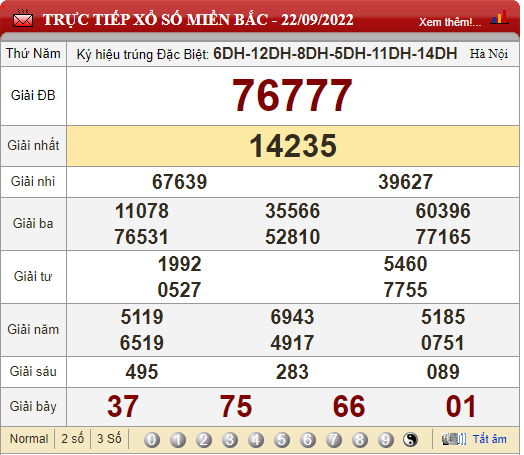Image resolution: width=524 pixels, height=455 pixels.
Task: Select digit filter ball 6
Action: coord(308,440)
